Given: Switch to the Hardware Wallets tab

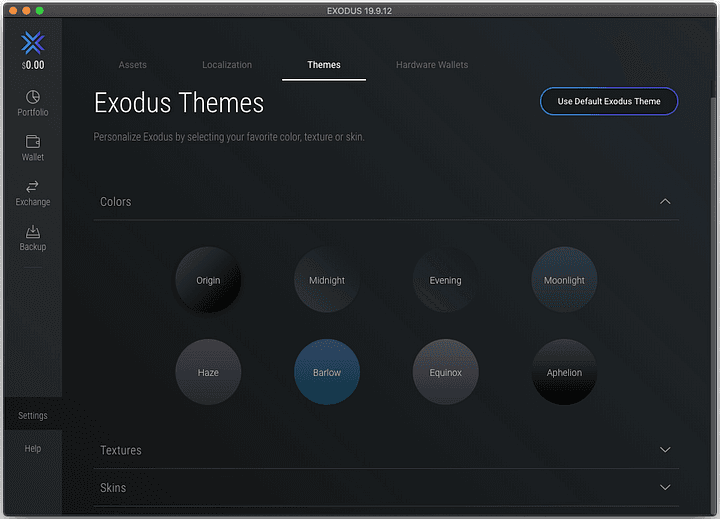Looking at the screenshot, I should click(432, 65).
